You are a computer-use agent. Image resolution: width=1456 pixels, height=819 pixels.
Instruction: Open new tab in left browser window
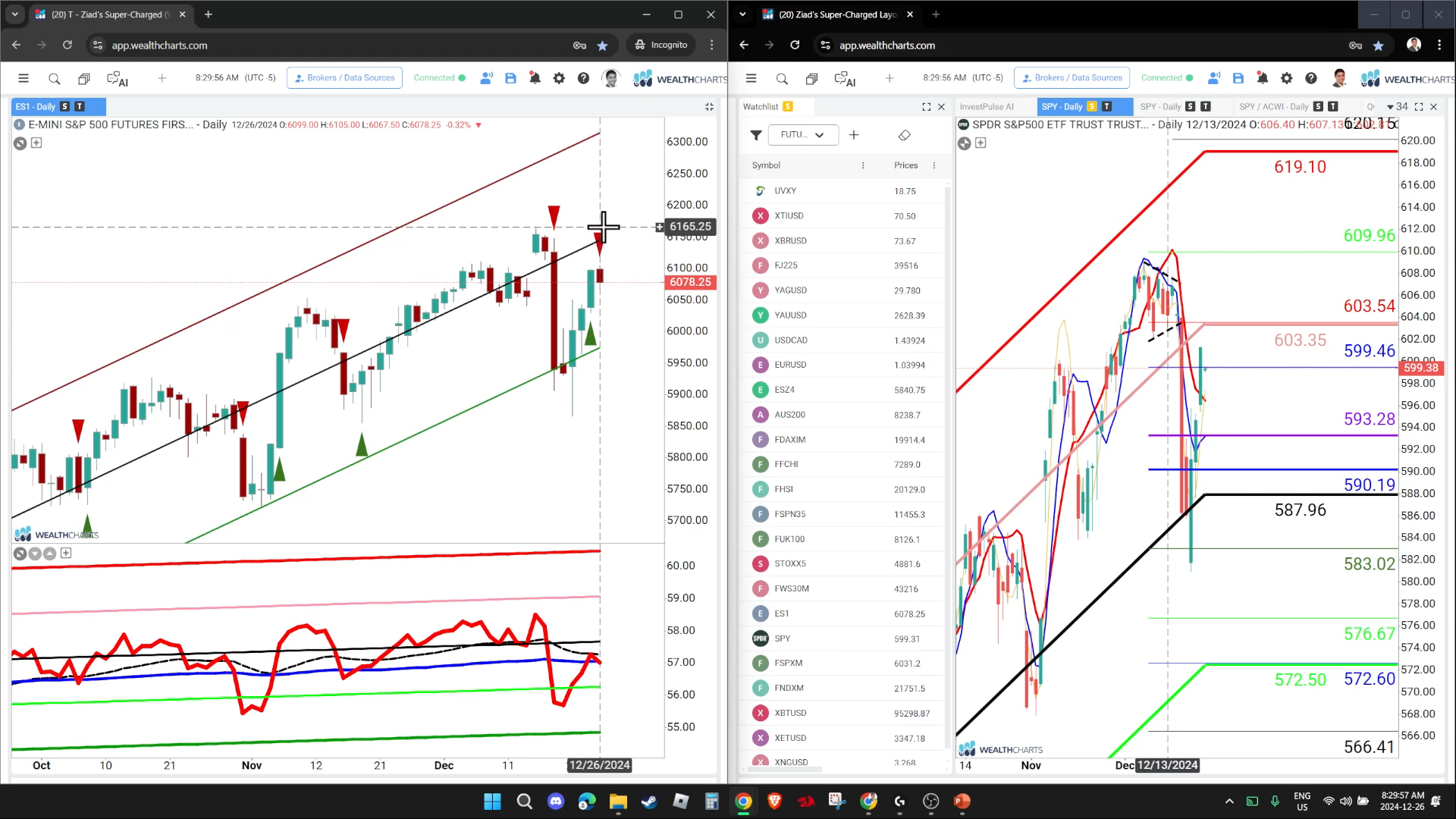tap(208, 14)
